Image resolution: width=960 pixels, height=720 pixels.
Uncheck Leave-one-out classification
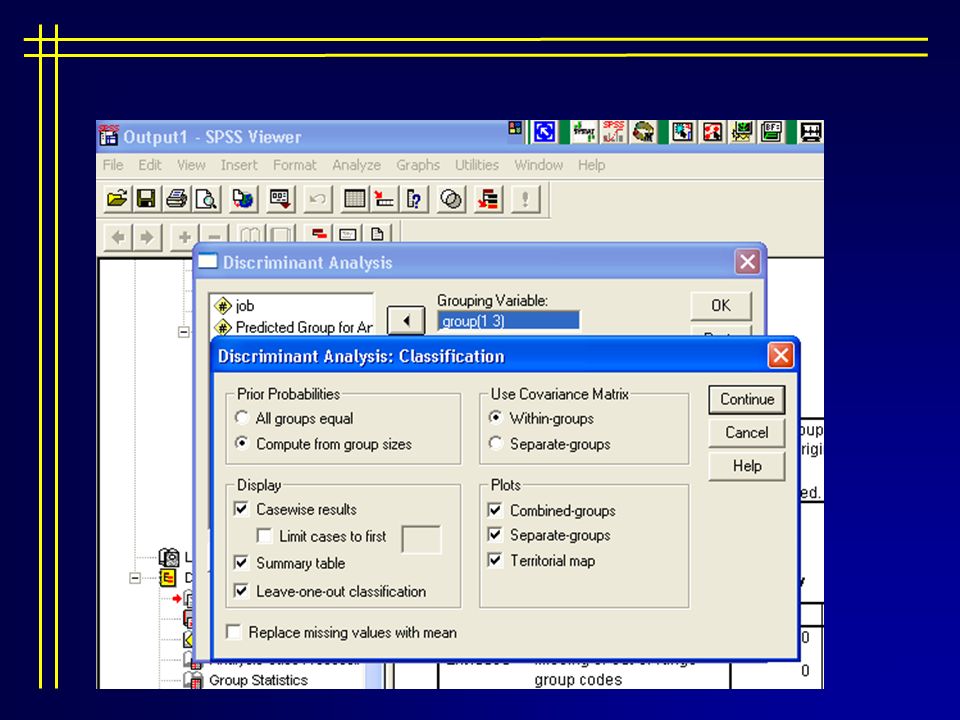(242, 591)
